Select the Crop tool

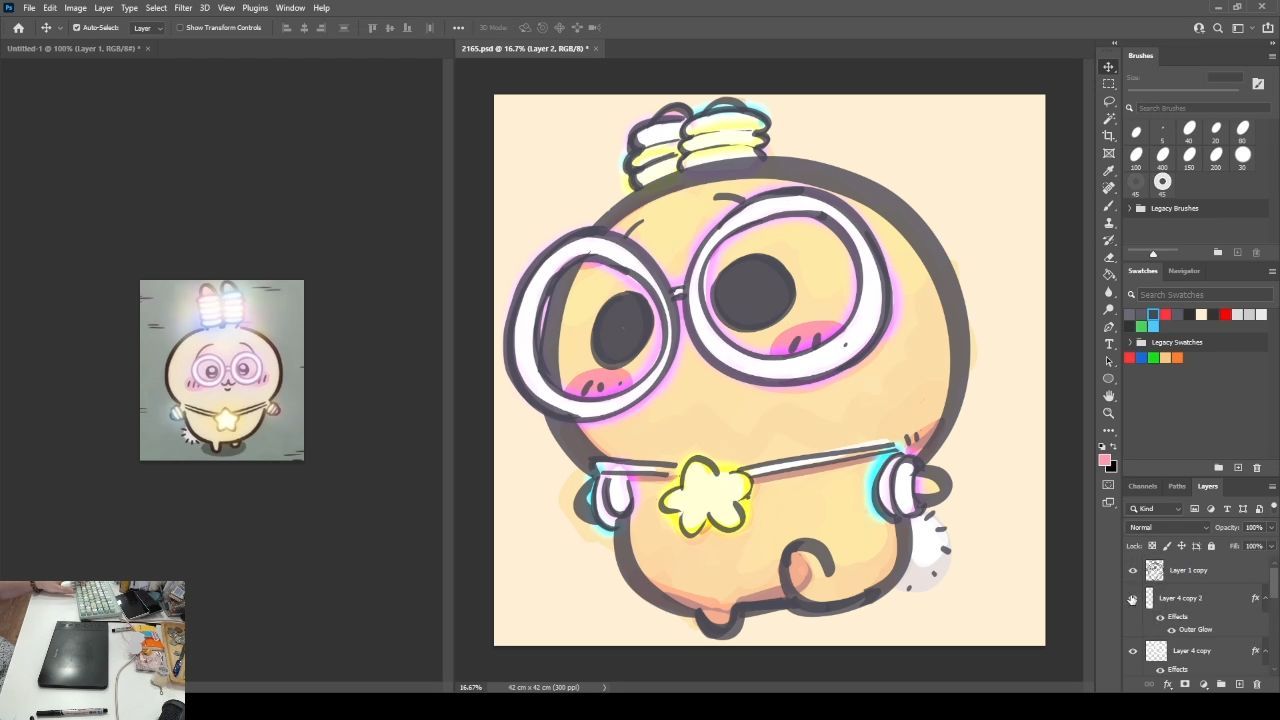[x=1109, y=136]
